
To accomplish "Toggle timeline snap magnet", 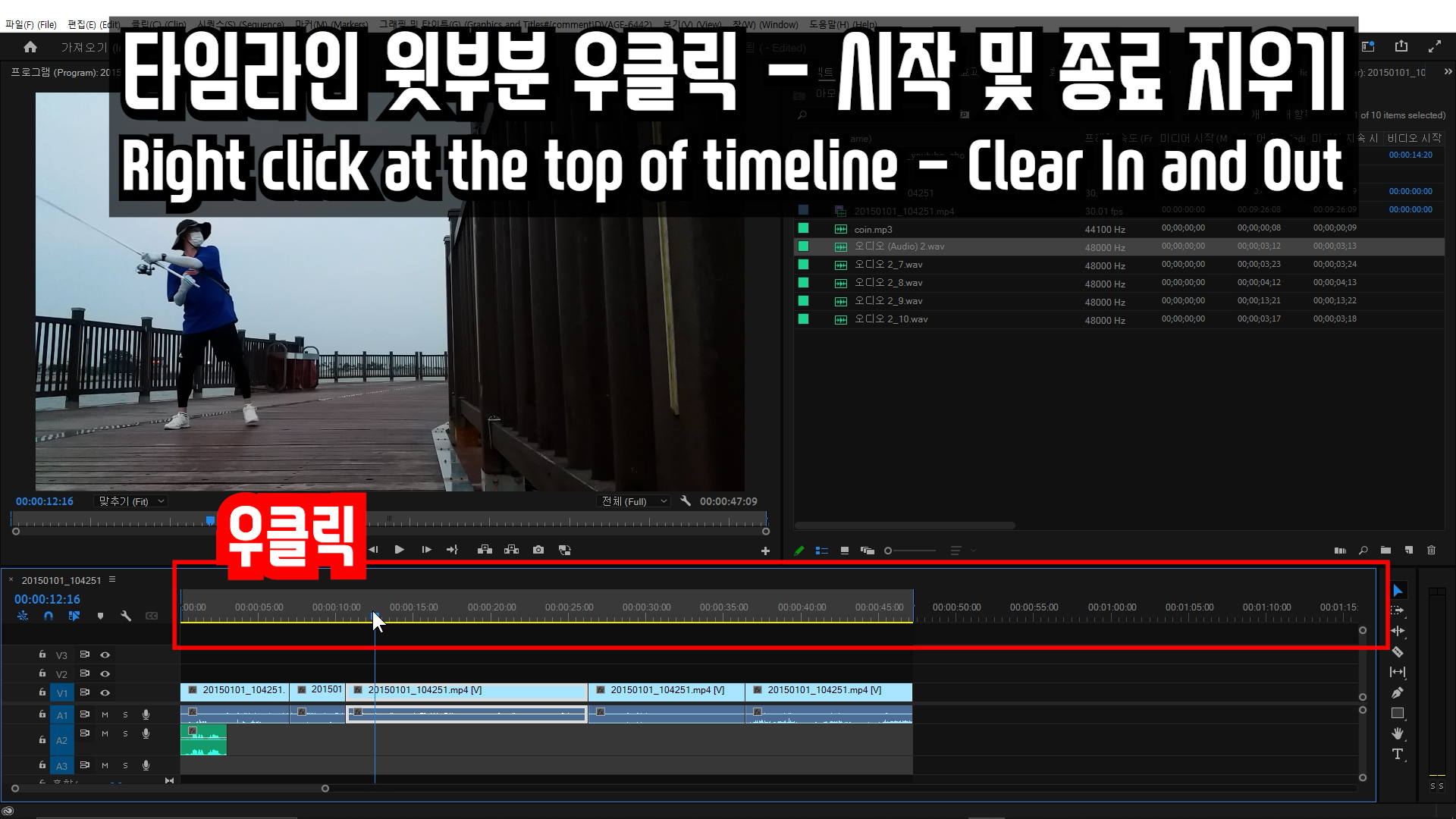I will (x=49, y=616).
